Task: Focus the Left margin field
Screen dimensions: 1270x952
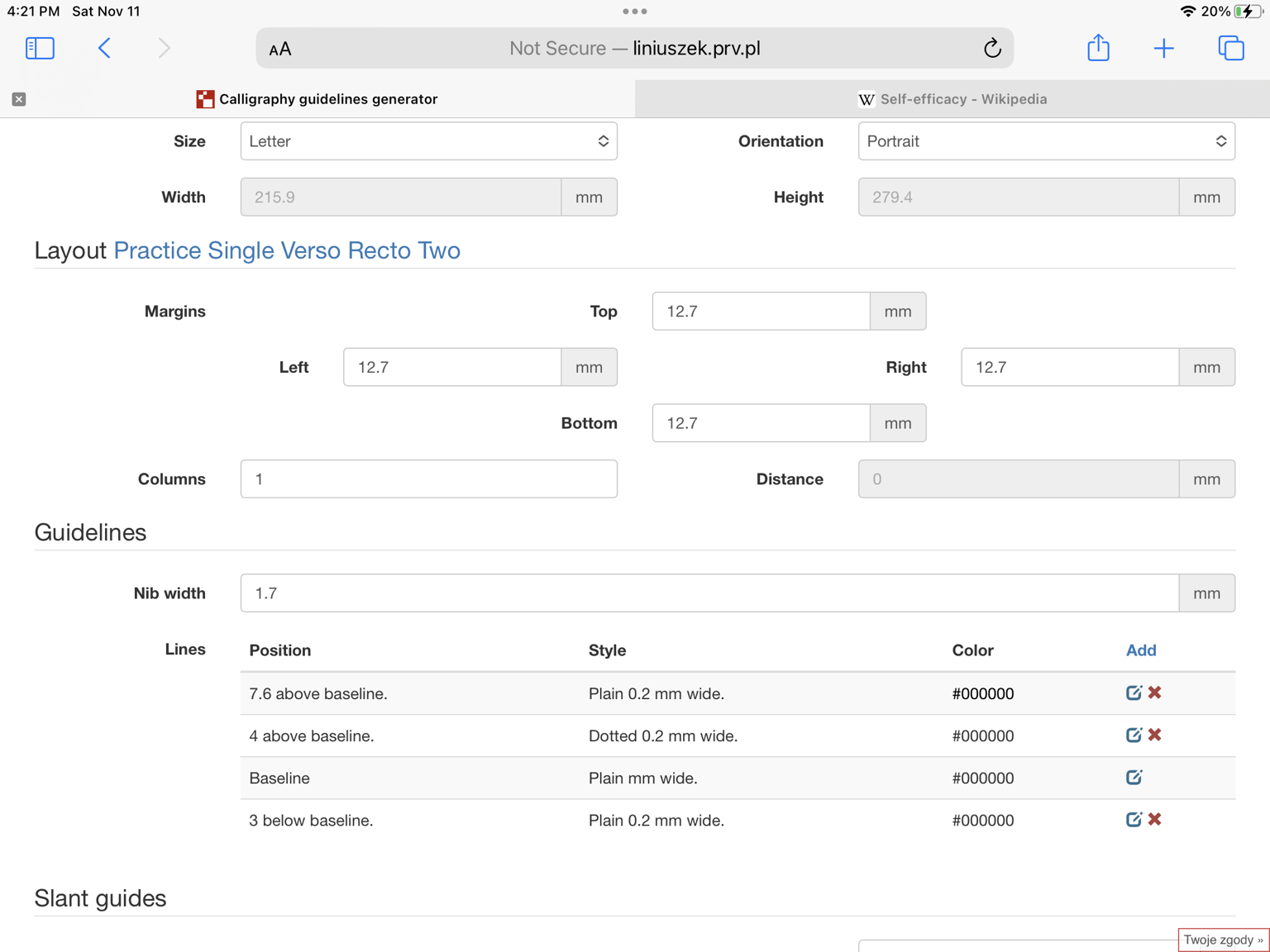Action: (452, 367)
